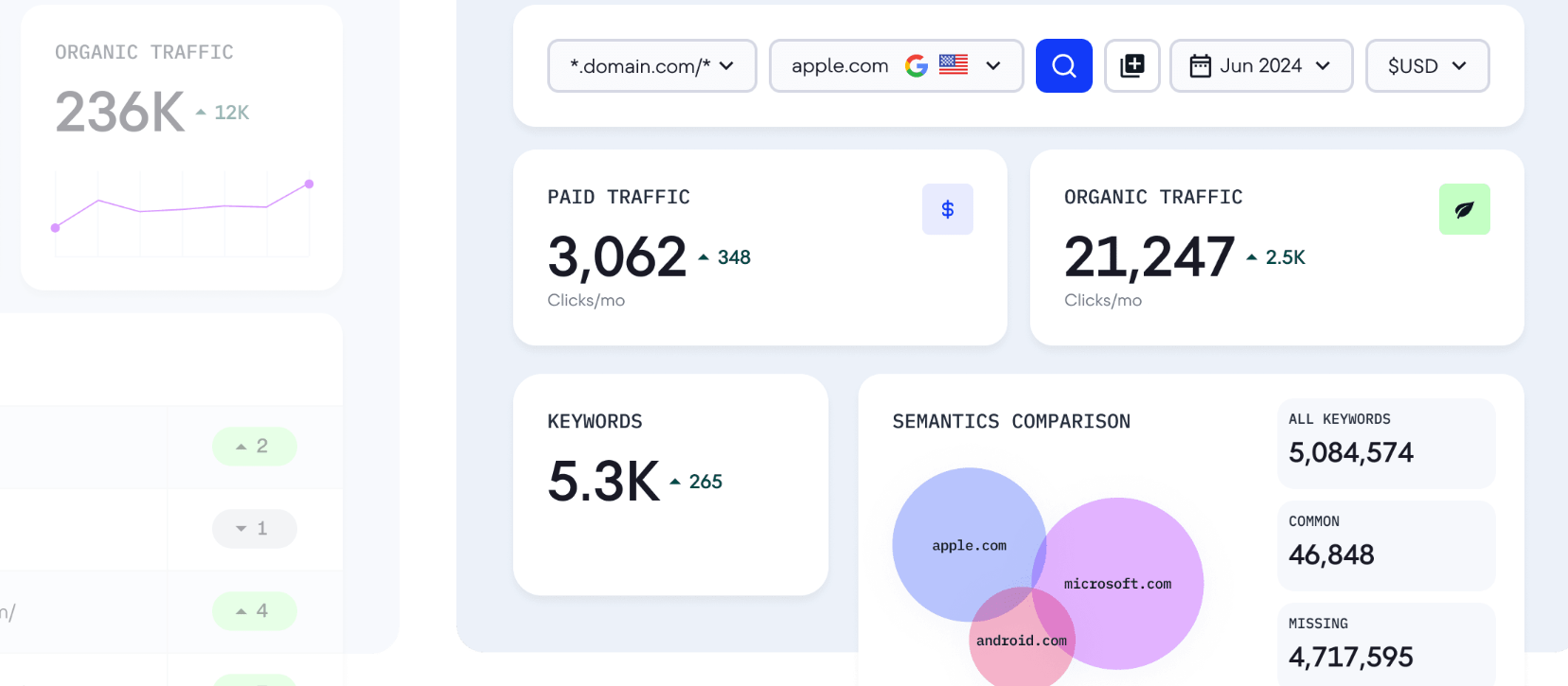Image resolution: width=1568 pixels, height=686 pixels.
Task: Click the Organic Traffic value 21,247
Action: coord(1149,256)
